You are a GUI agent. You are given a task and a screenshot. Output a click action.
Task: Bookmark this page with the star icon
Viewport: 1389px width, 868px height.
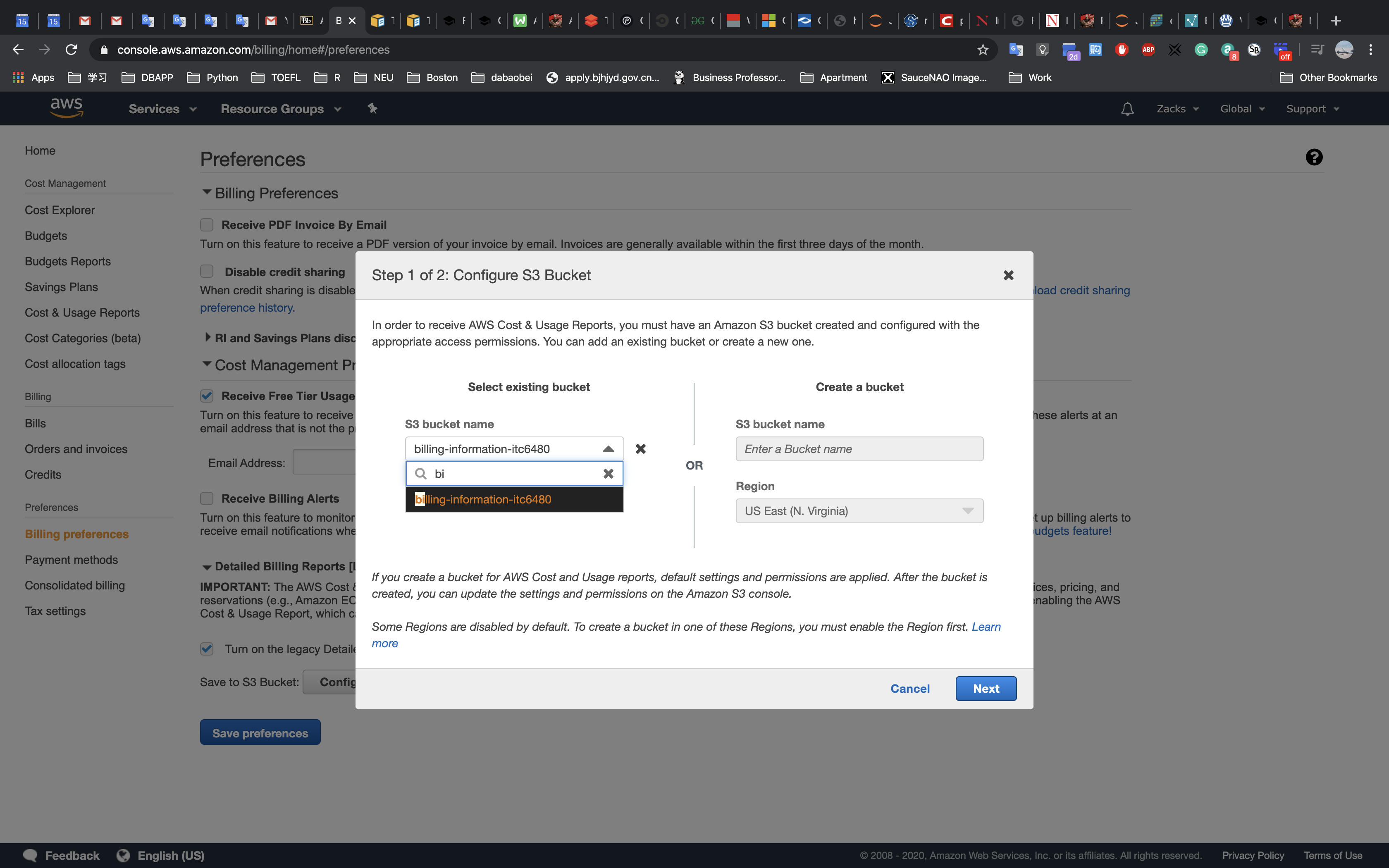pyautogui.click(x=983, y=50)
